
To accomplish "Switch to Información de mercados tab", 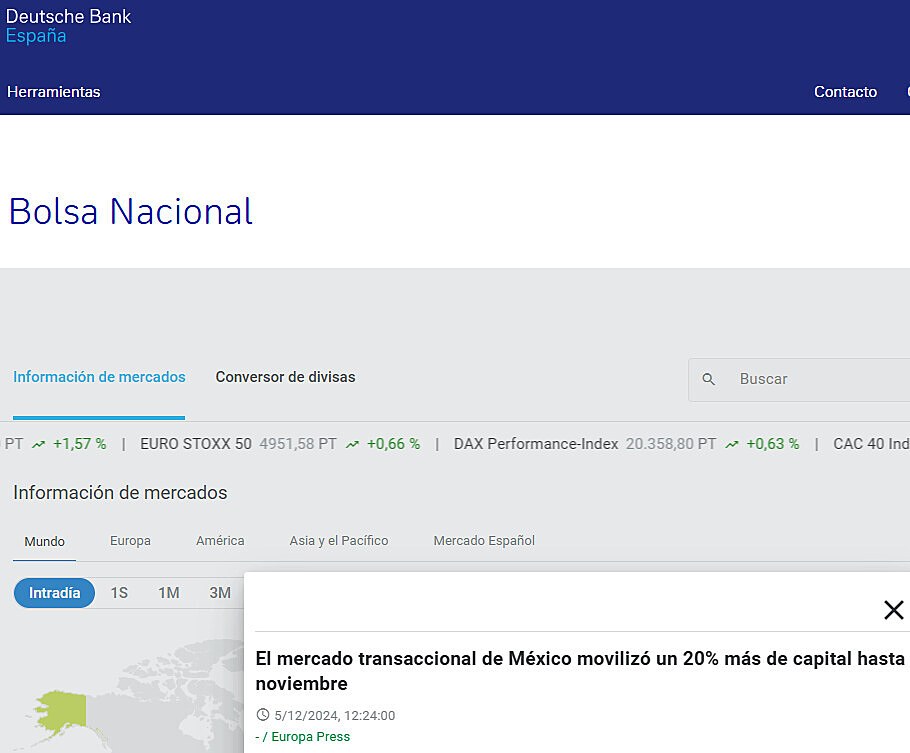I will (99, 377).
